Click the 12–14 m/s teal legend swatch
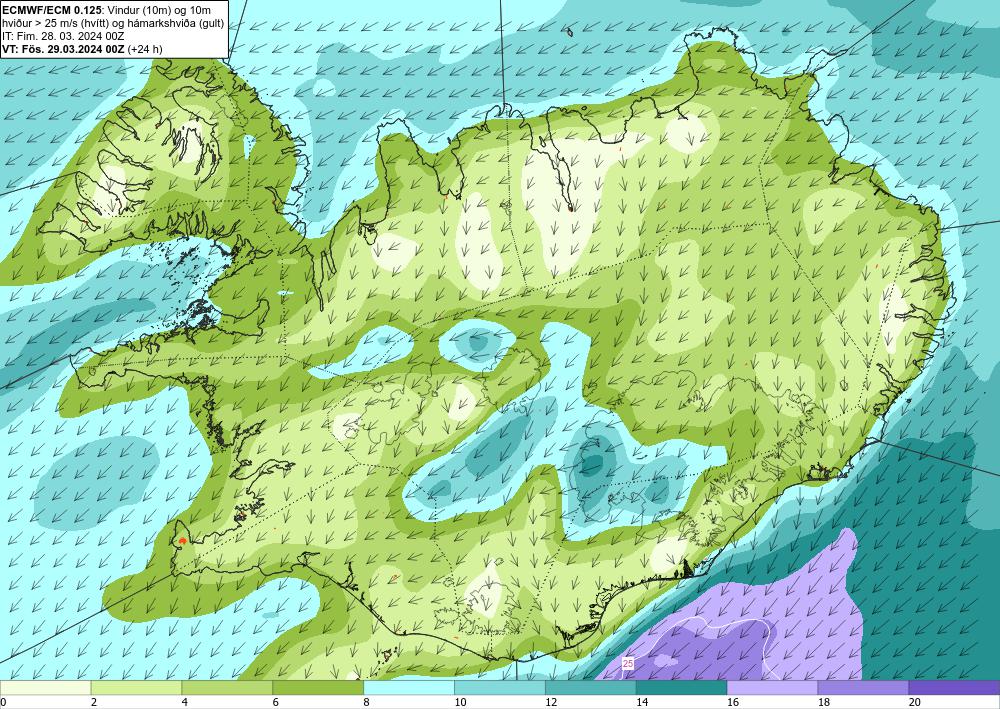This screenshot has width=1000, height=709. point(591,688)
